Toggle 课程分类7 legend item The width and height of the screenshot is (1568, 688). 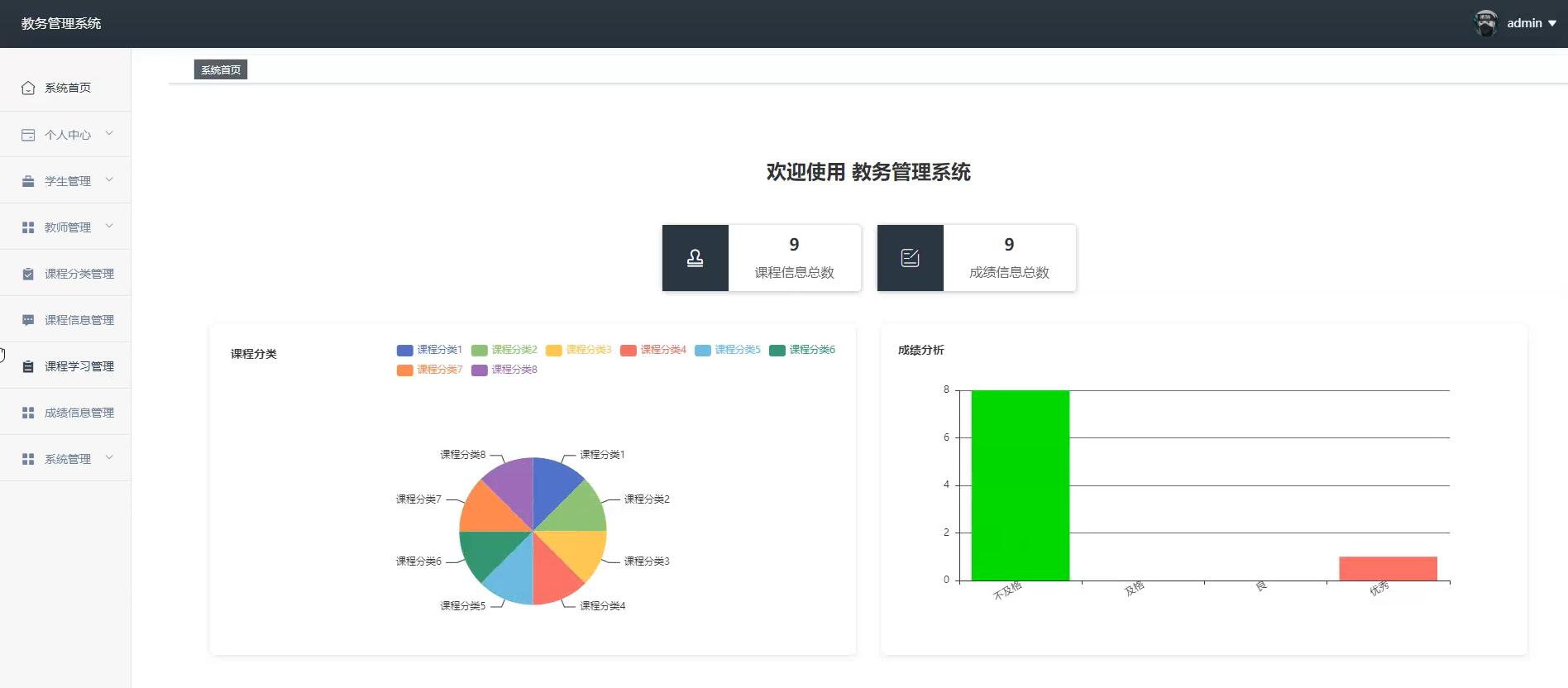tap(429, 370)
